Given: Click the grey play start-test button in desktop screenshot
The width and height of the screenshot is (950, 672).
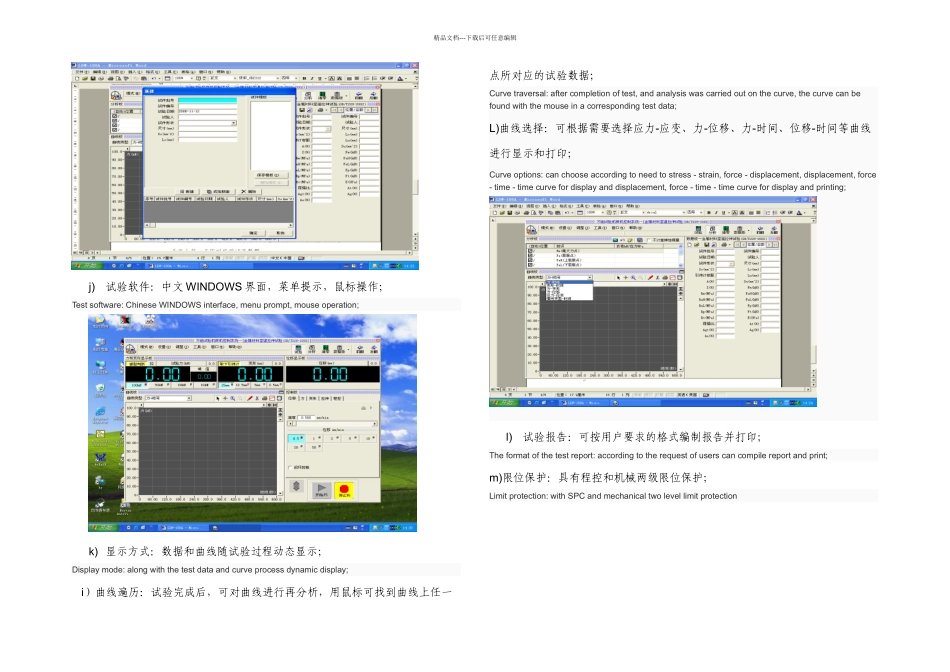Looking at the screenshot, I should [321, 490].
